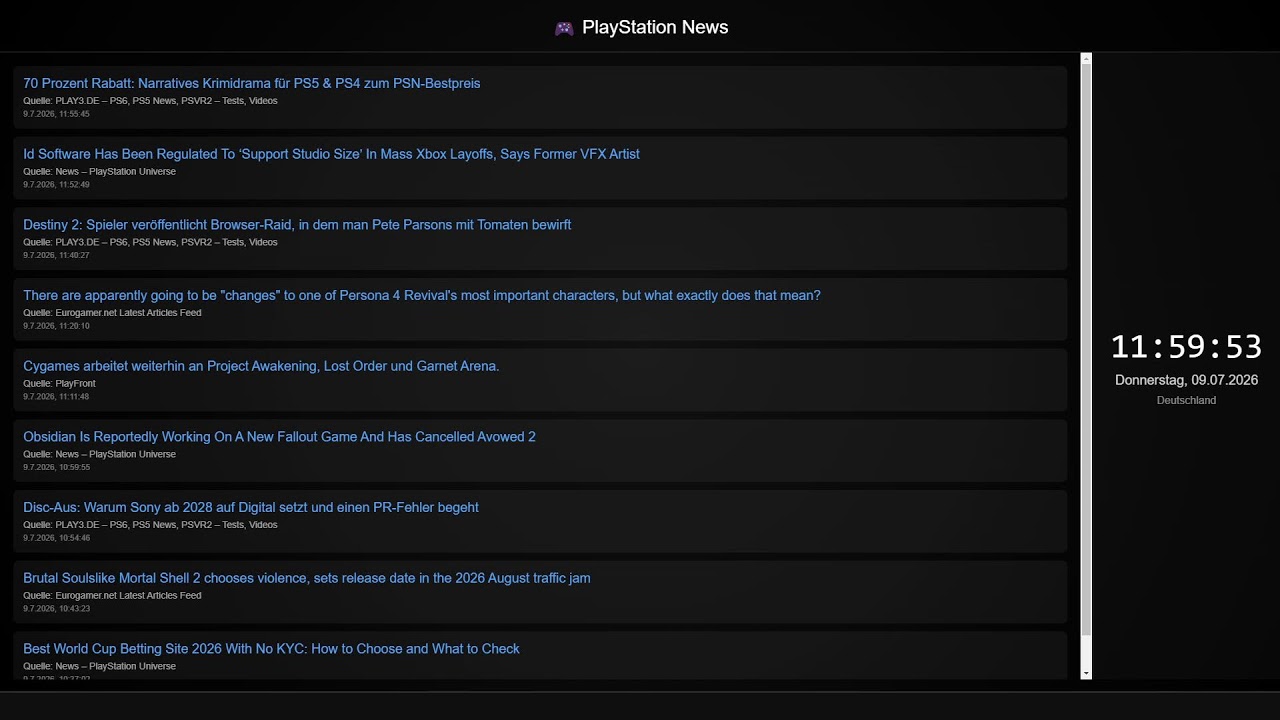Screen dimensions: 1280x720
Task: Open Best World Cup Betting Site article
Action: click(x=271, y=649)
